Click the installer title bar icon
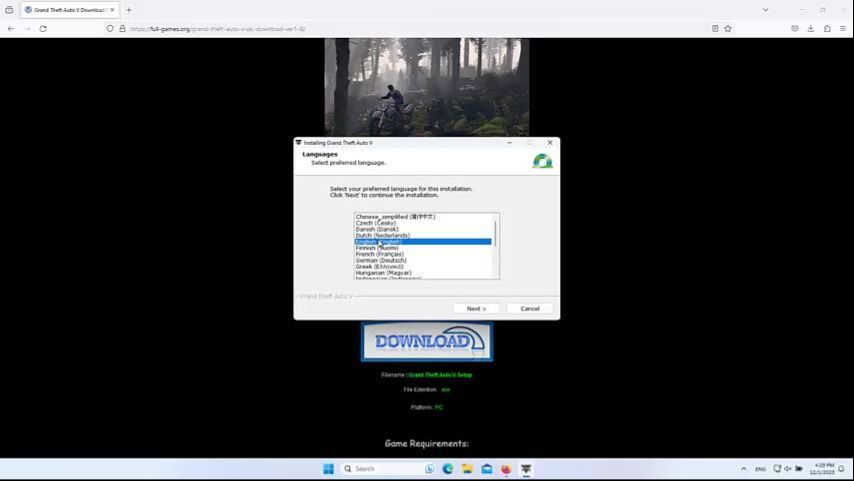 click(298, 143)
